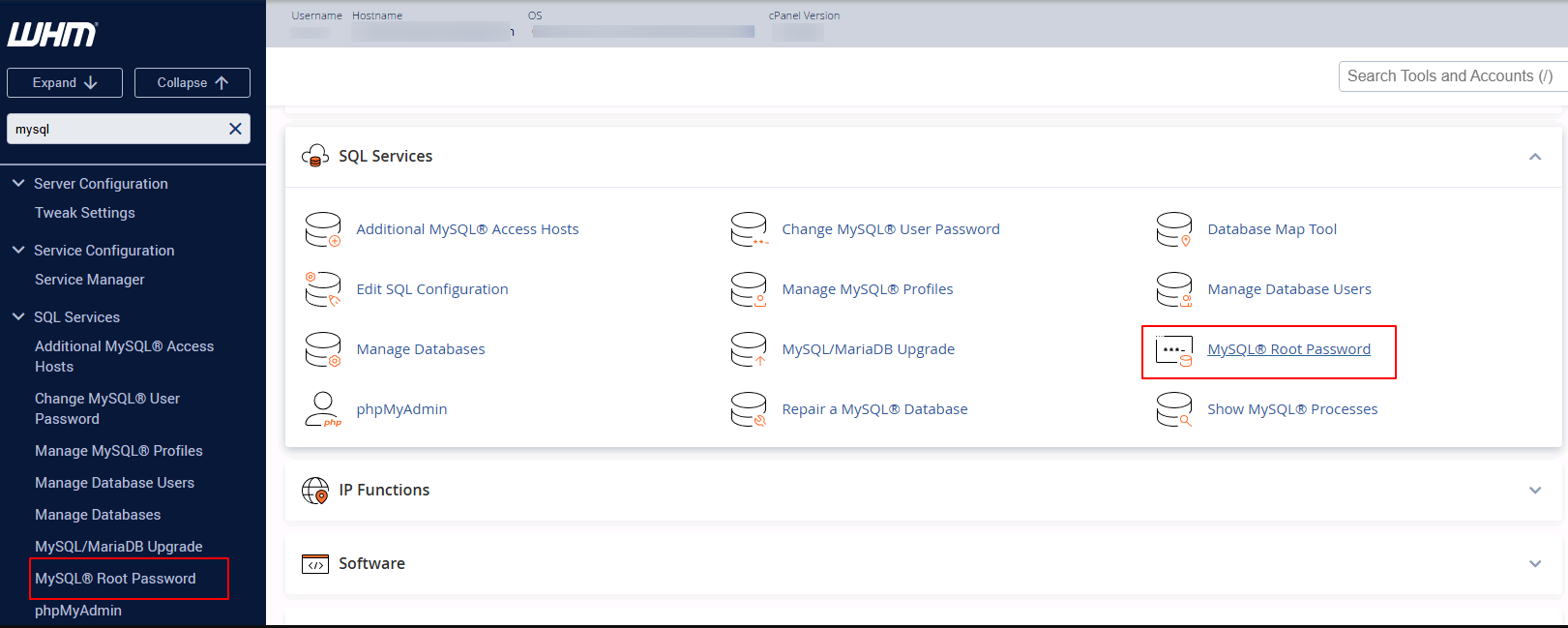
Task: Click the Repair a MySQL Database icon
Action: [749, 409]
